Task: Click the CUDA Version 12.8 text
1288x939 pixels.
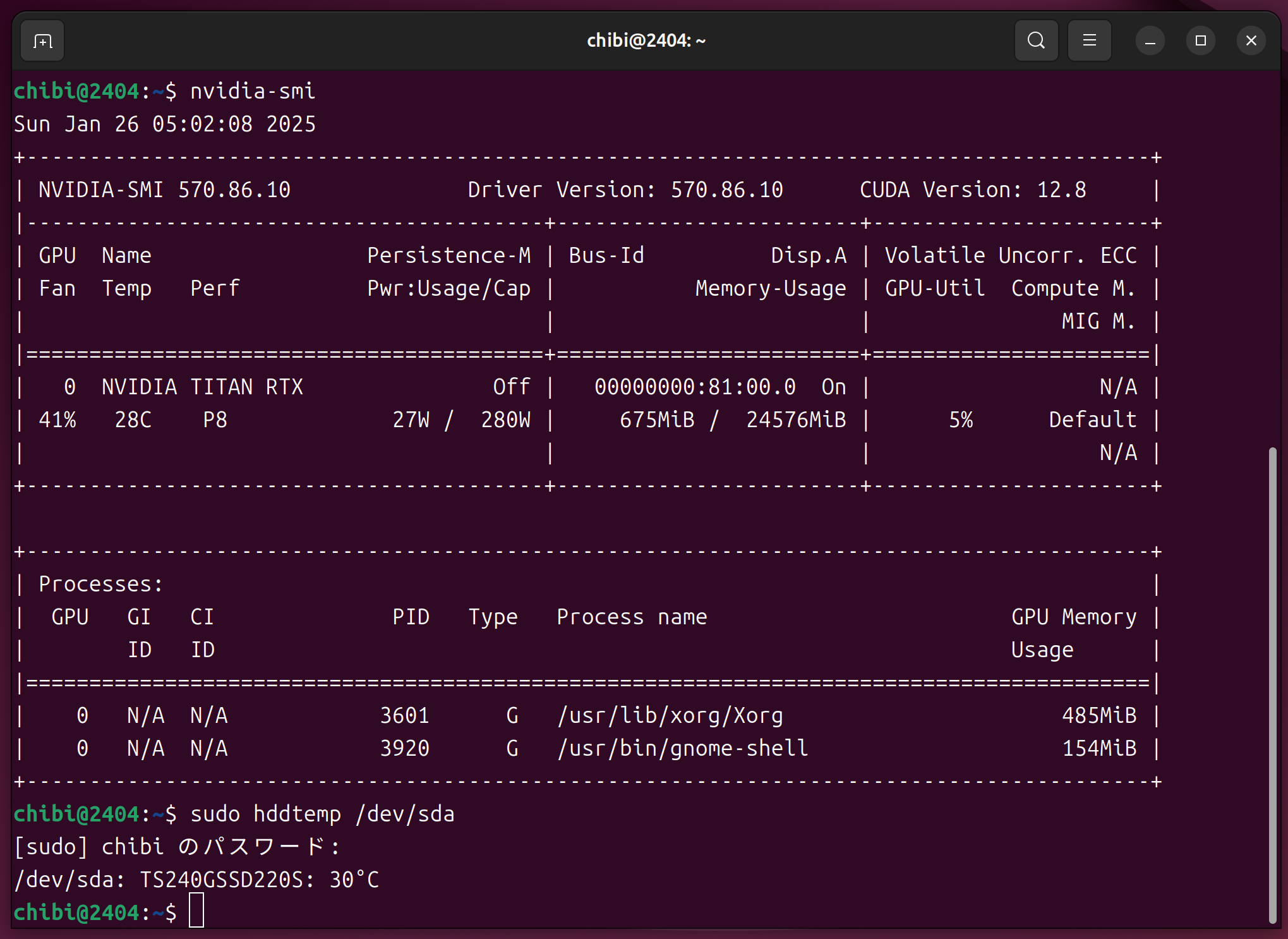Action: pos(973,190)
